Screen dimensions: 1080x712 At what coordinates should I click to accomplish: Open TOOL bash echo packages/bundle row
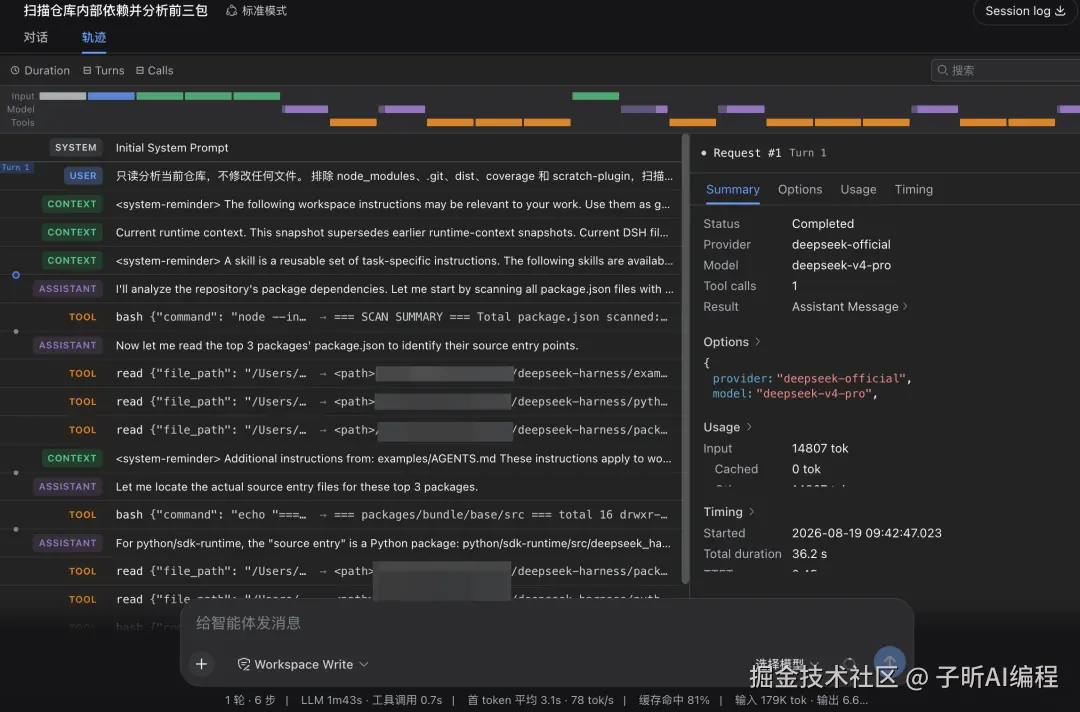pyautogui.click(x=341, y=514)
